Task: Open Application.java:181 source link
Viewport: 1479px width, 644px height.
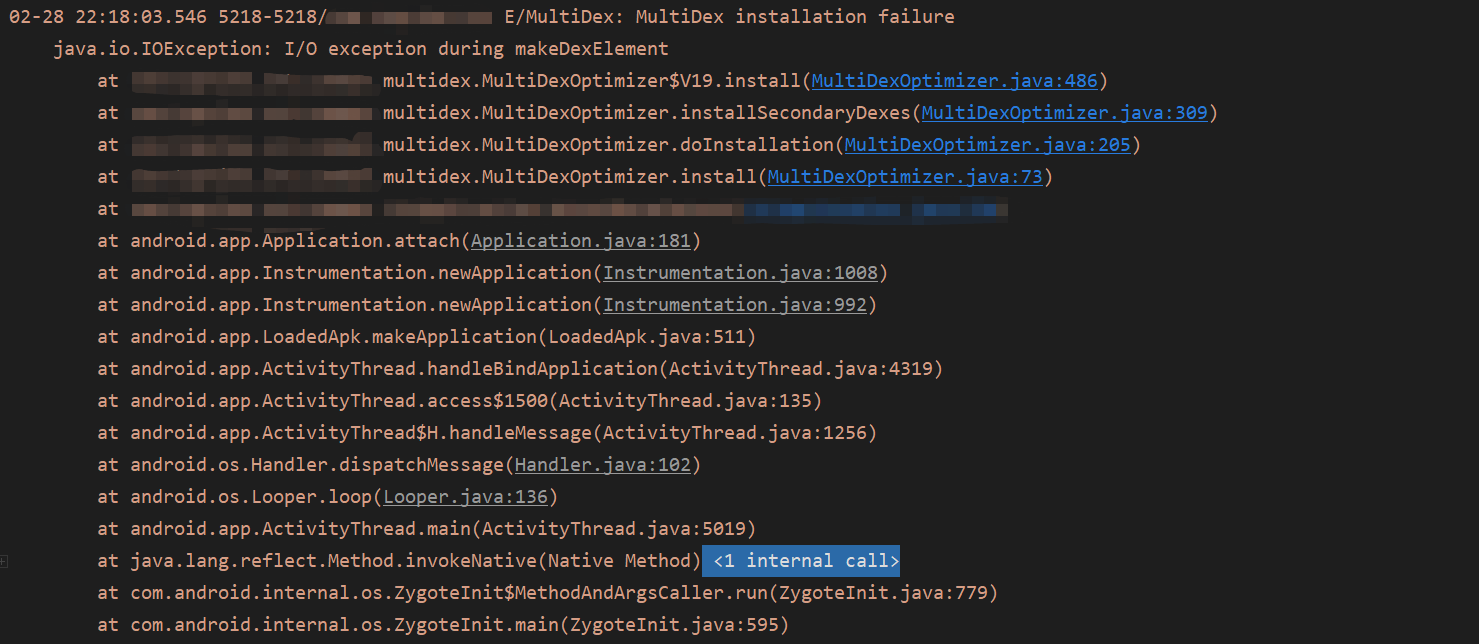Action: point(580,241)
